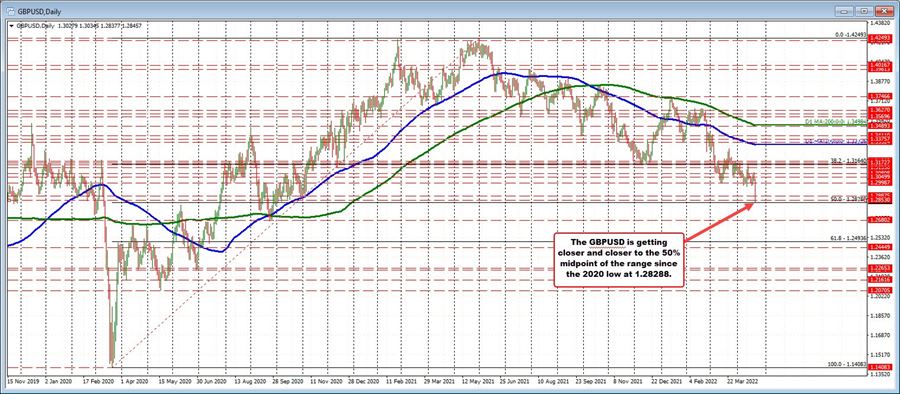Image resolution: width=900 pixels, height=394 pixels.
Task: Click the 11 Feb 2021 date label
Action: point(401,380)
